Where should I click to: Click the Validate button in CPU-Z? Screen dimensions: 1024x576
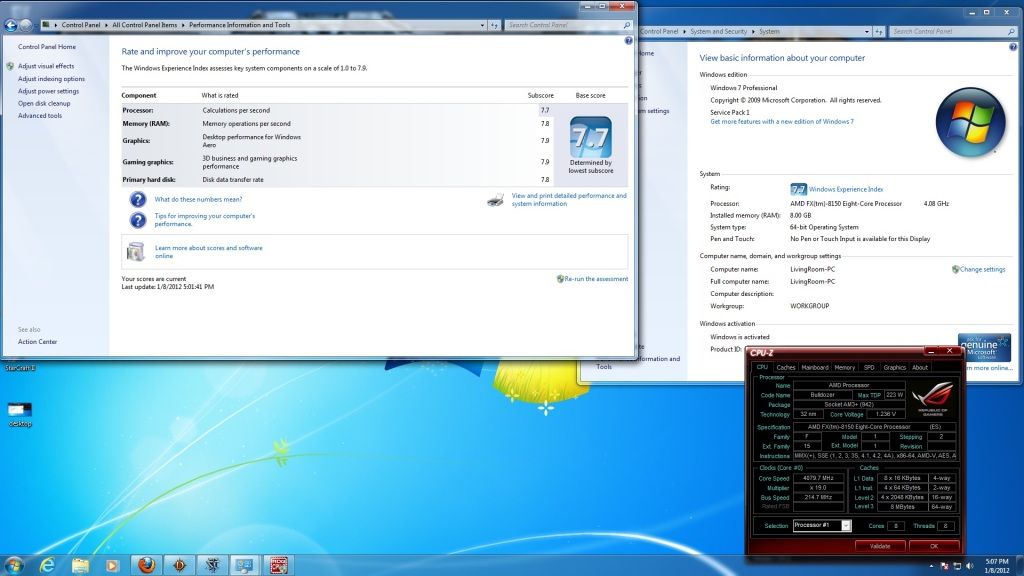pos(880,546)
